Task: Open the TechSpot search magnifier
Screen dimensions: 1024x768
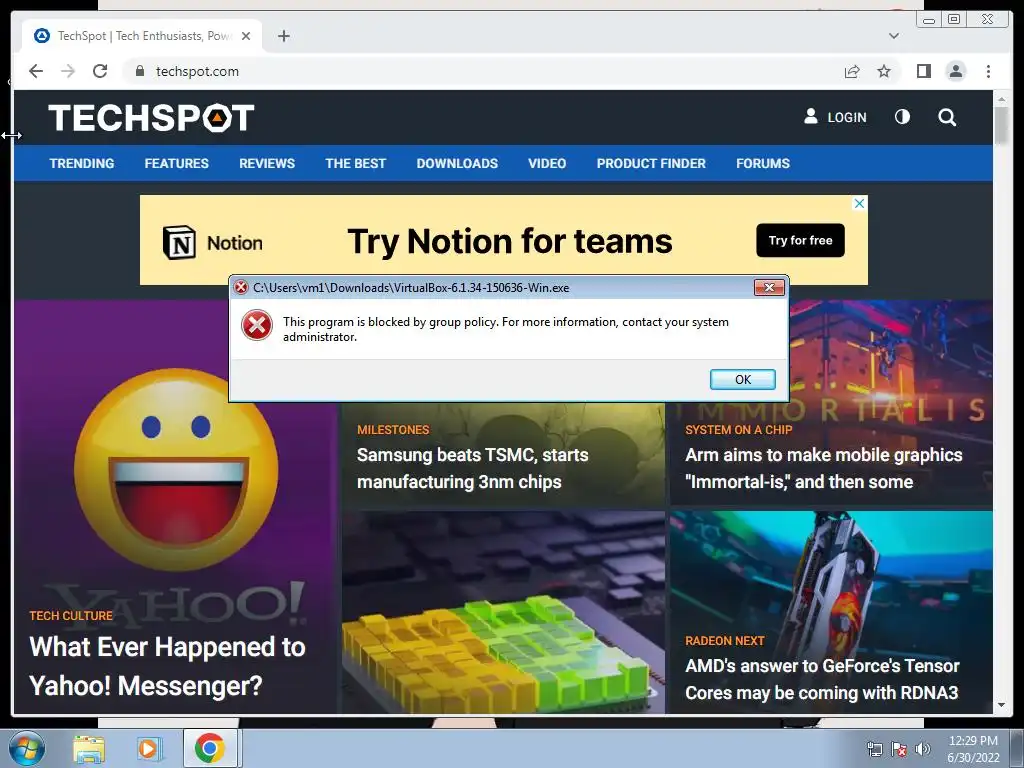Action: tap(947, 117)
